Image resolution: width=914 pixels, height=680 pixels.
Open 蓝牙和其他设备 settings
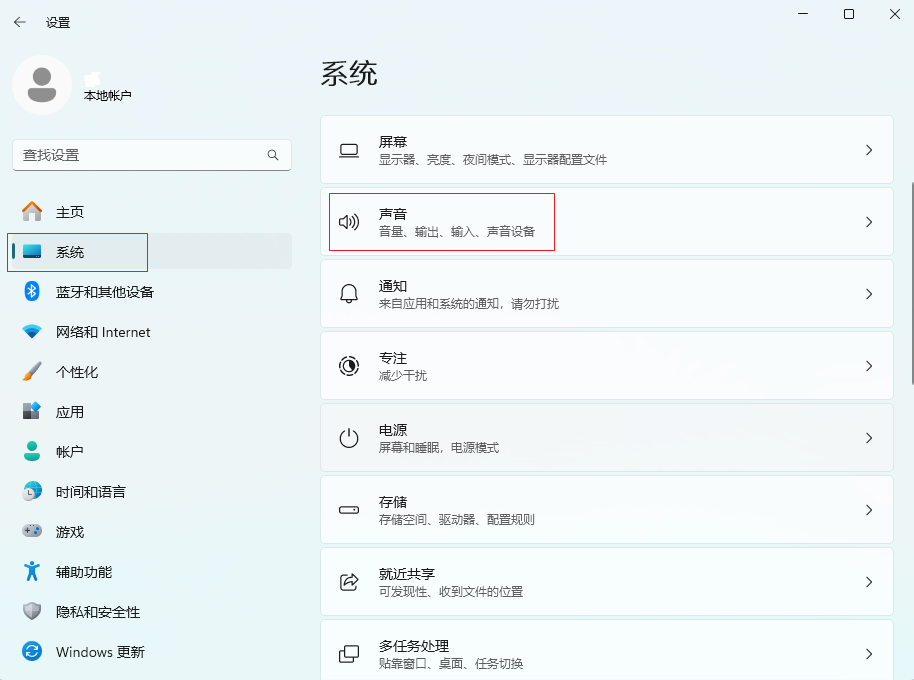[x=152, y=291]
